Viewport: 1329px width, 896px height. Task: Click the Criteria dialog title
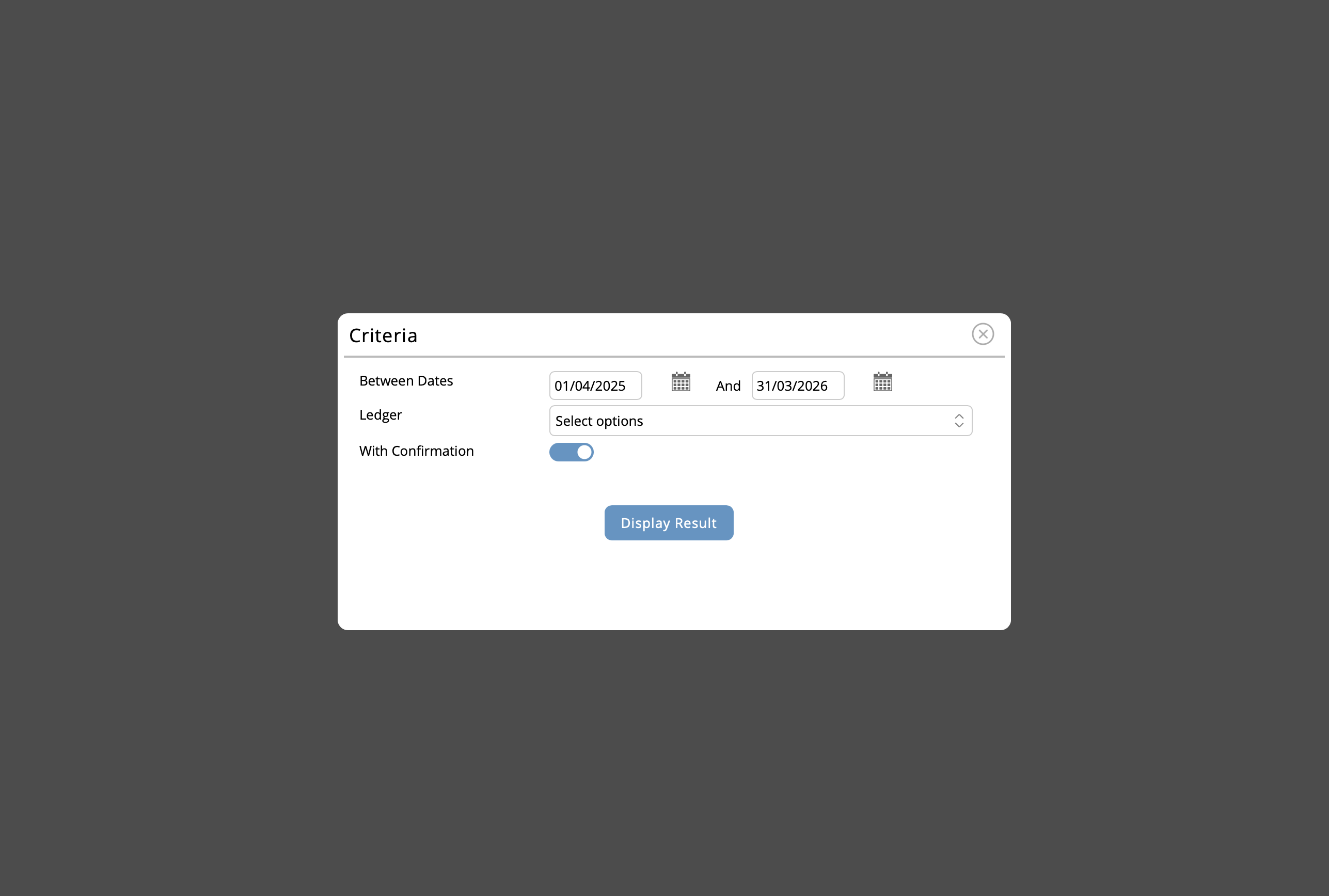[383, 335]
